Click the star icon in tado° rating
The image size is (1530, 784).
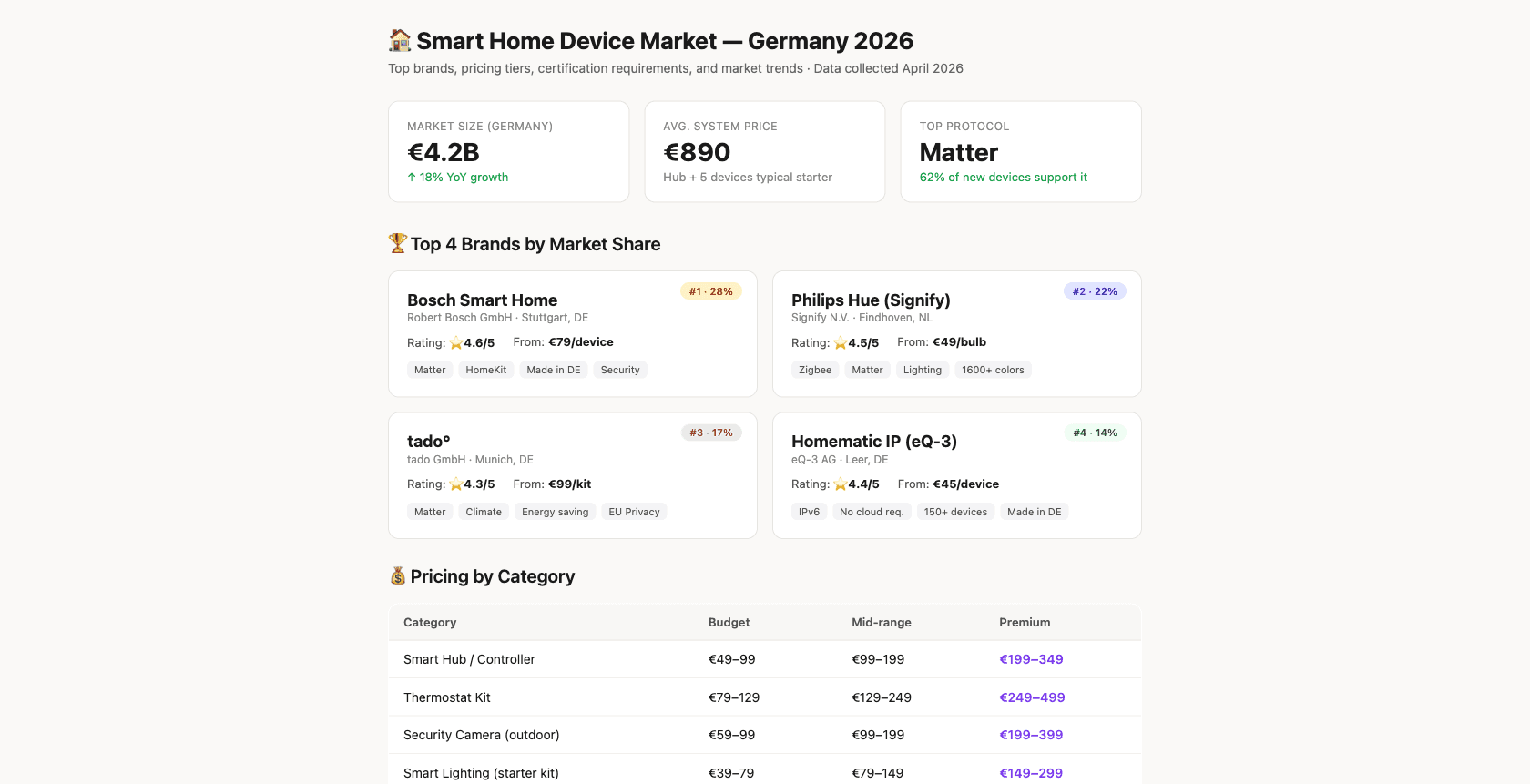tap(456, 484)
